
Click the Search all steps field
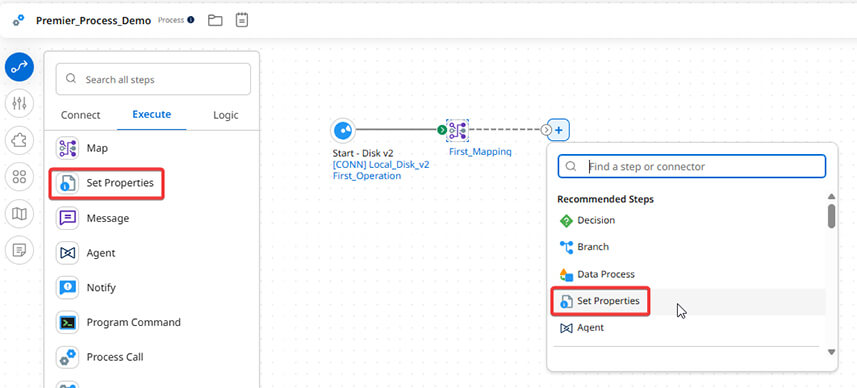pos(153,79)
